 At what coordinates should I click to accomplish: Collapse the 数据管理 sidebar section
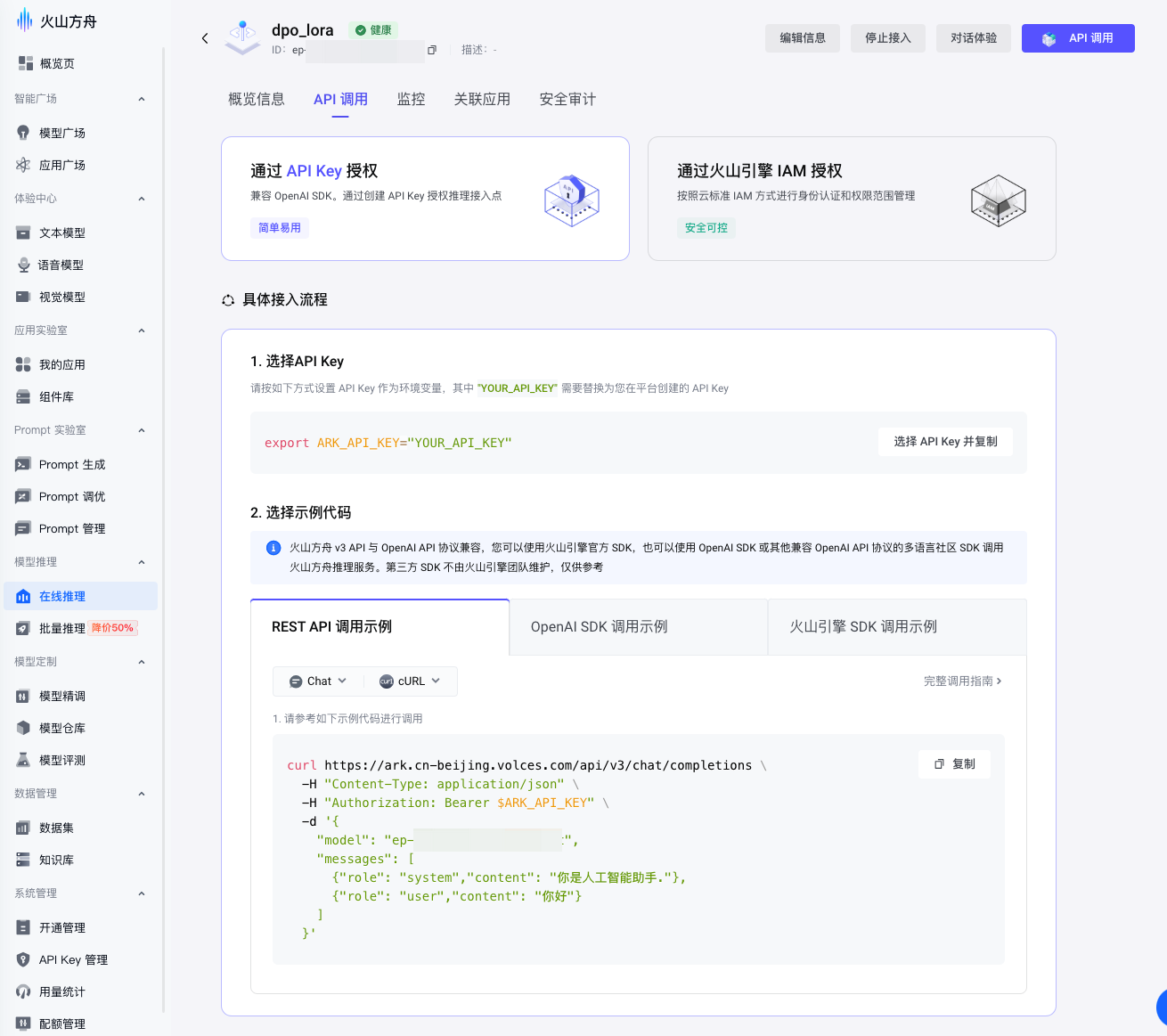click(x=142, y=794)
